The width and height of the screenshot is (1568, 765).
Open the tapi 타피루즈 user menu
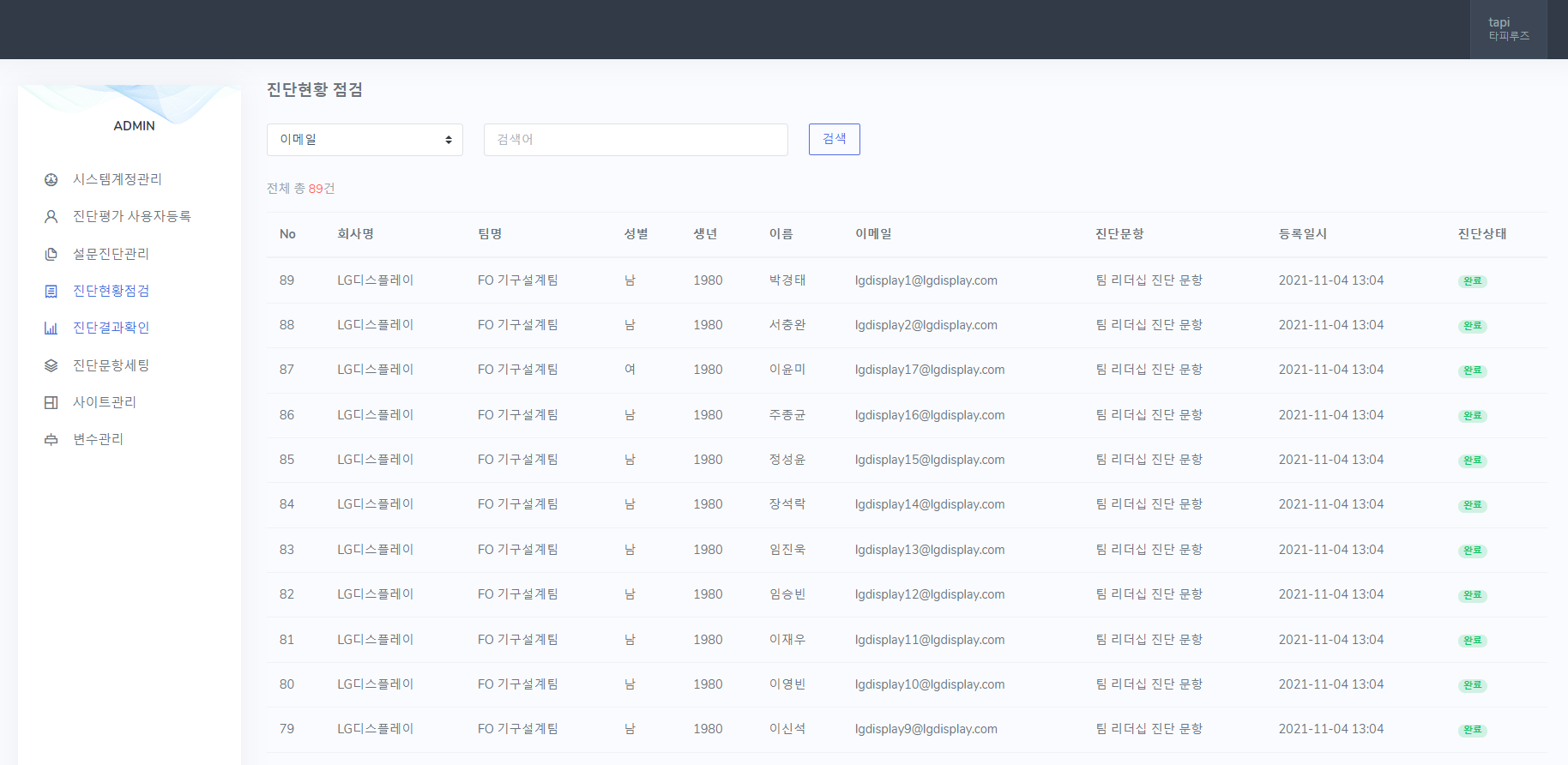[x=1508, y=29]
